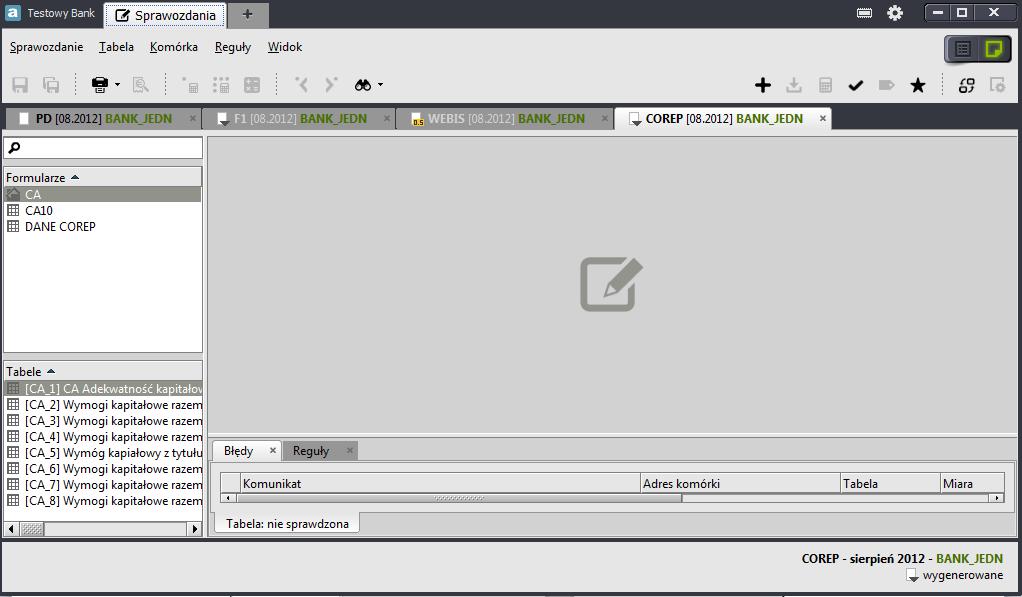Close the PD report tab

pyautogui.click(x=192, y=119)
